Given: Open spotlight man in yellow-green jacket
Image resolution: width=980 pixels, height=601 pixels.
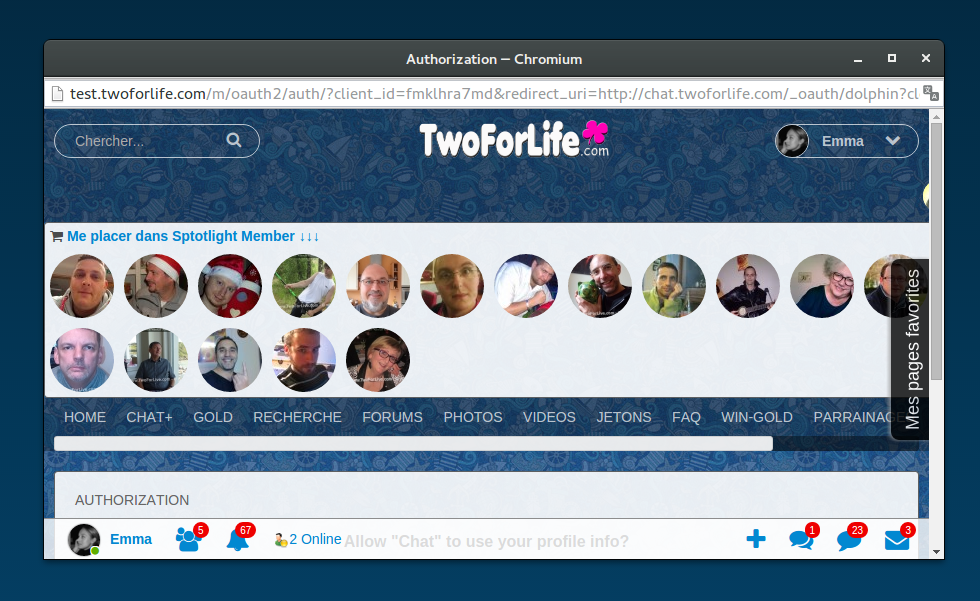Looking at the screenshot, I should (674, 286).
